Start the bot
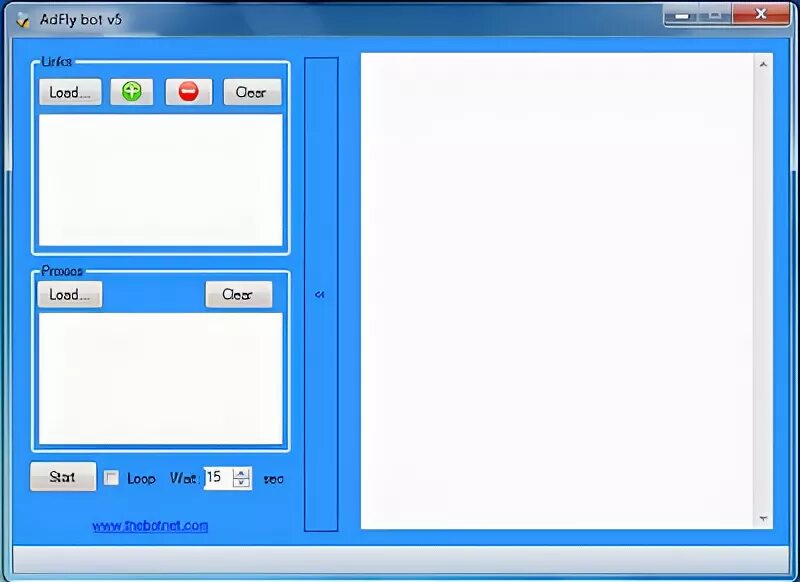 point(63,476)
